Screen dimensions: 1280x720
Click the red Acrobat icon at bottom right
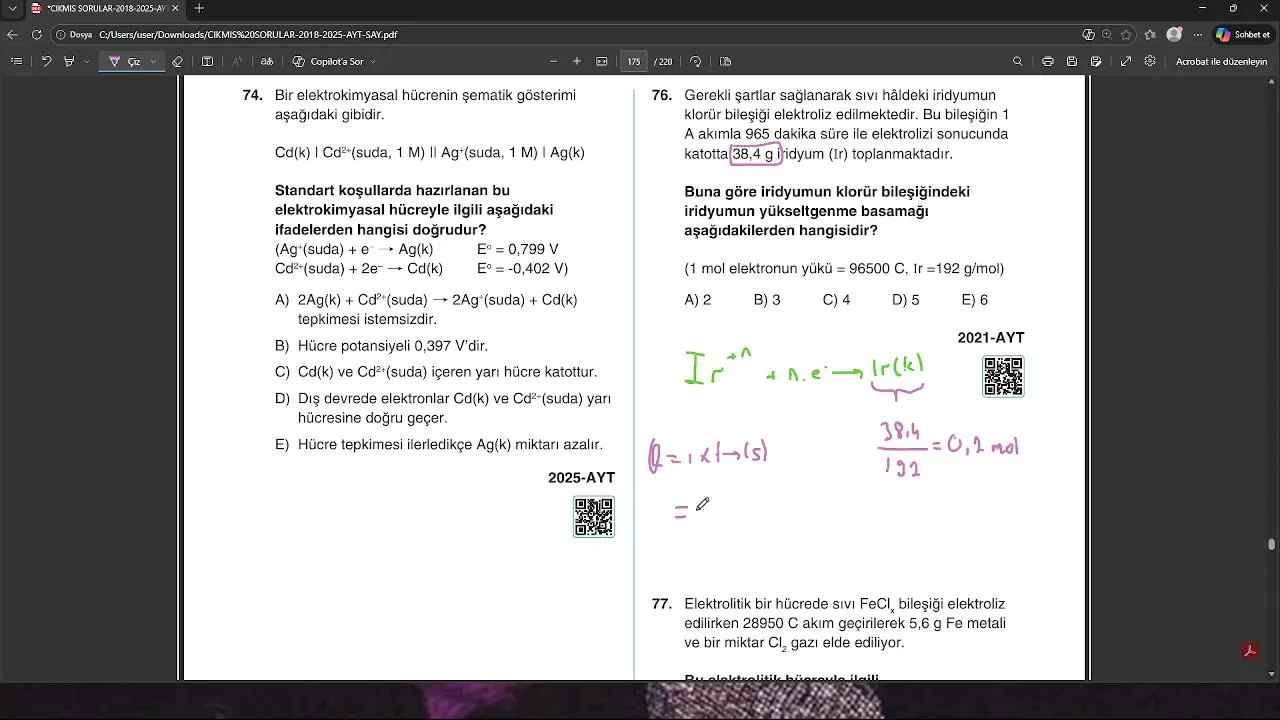coord(1250,651)
